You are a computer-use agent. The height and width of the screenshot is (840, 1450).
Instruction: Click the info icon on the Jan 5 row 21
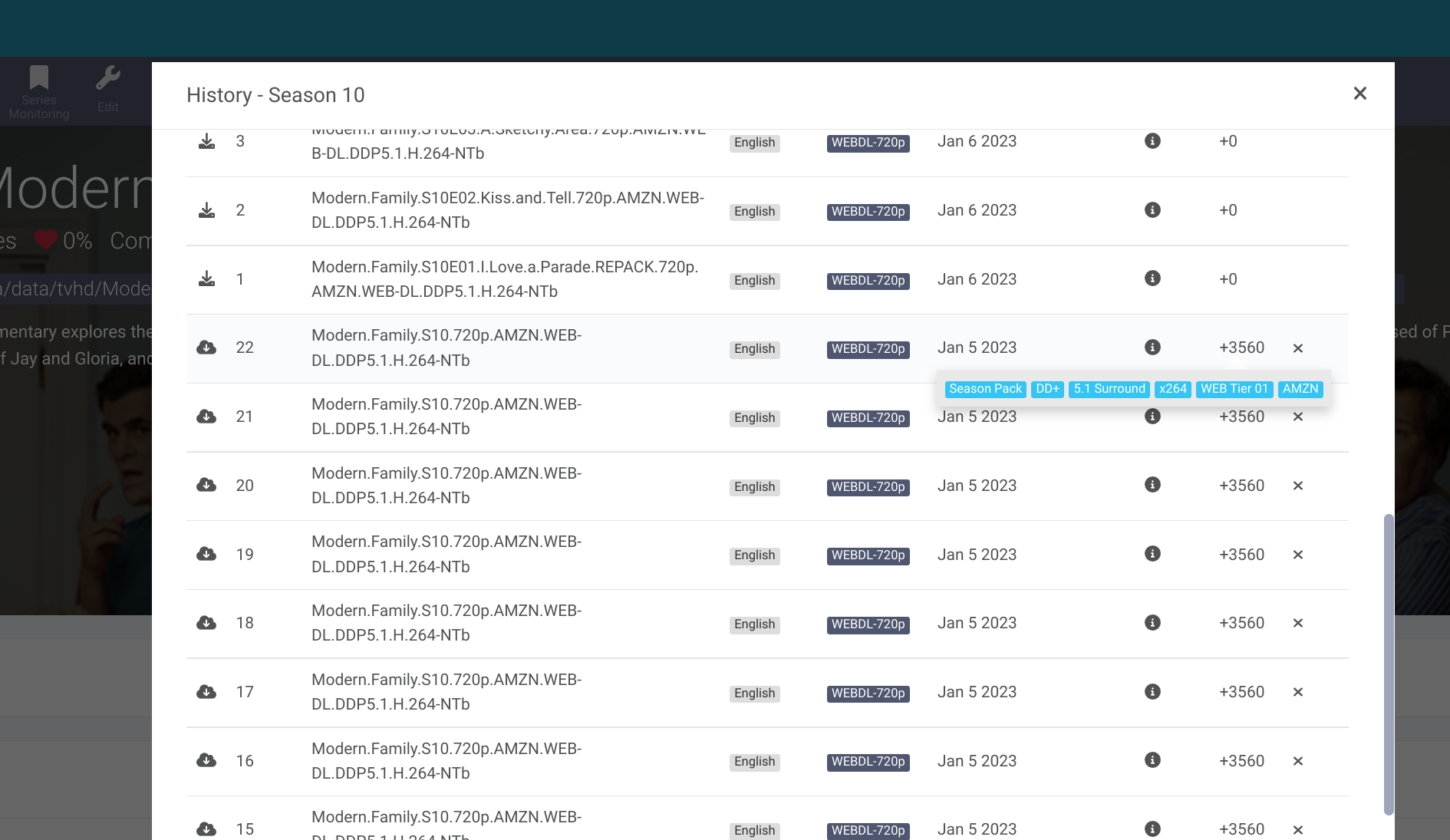coord(1152,416)
